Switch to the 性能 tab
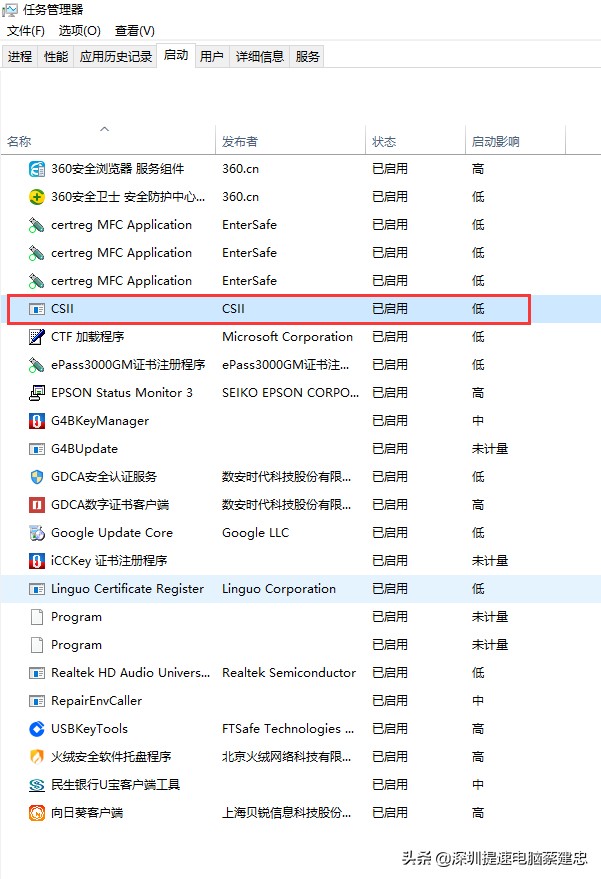Image resolution: width=601 pixels, height=879 pixels. point(51,56)
